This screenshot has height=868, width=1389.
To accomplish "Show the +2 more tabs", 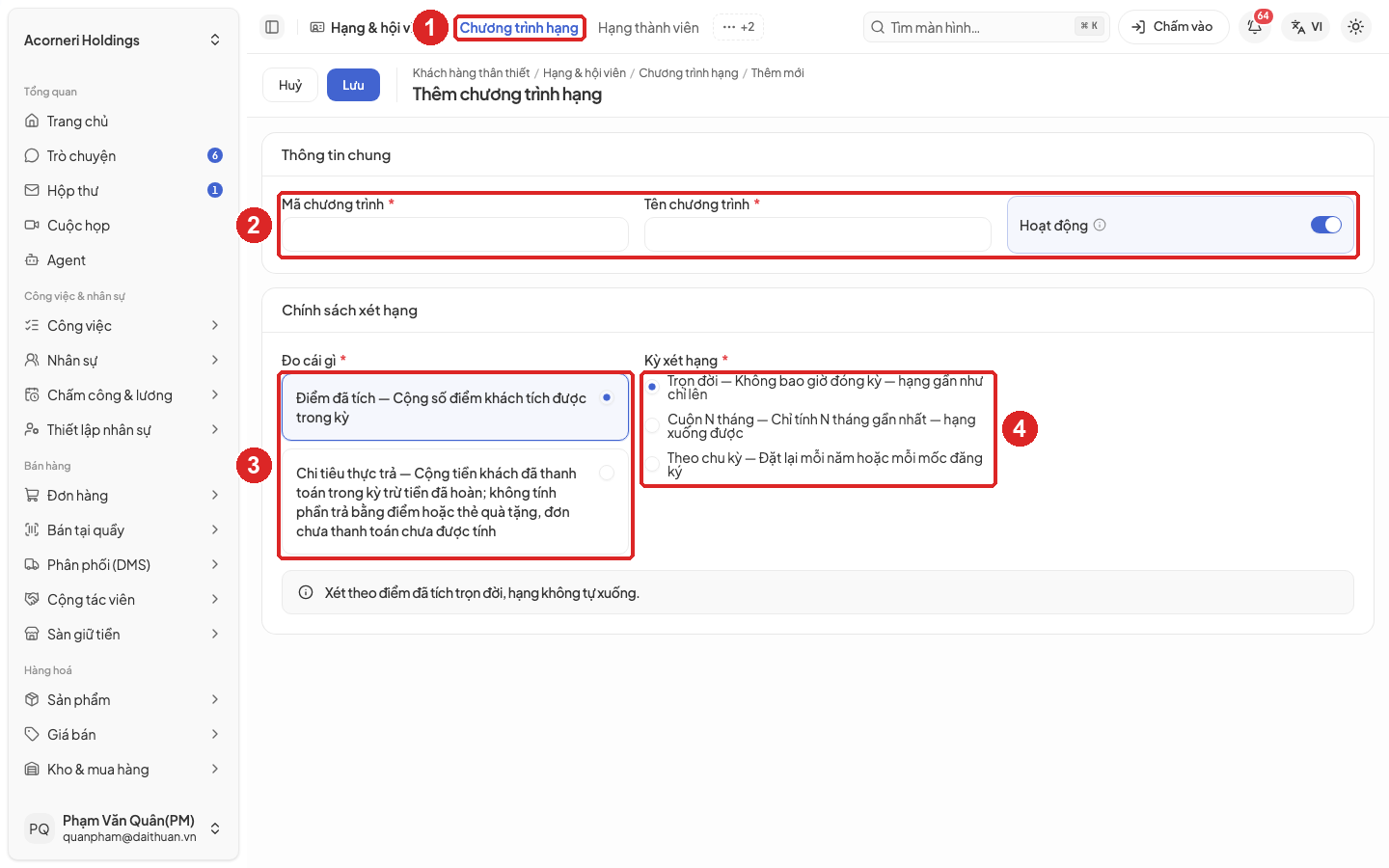I will pos(739,27).
